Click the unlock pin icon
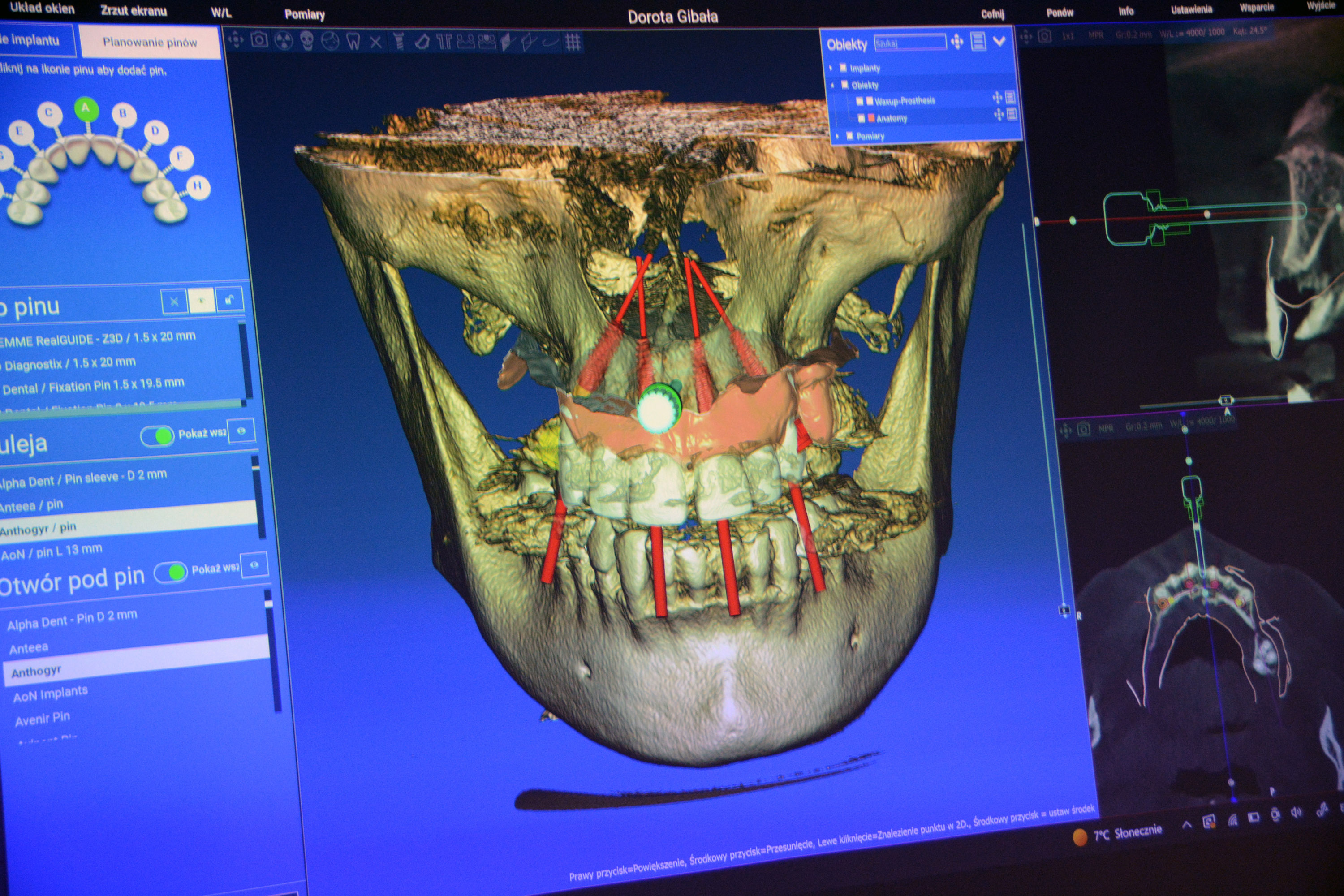 (230, 299)
